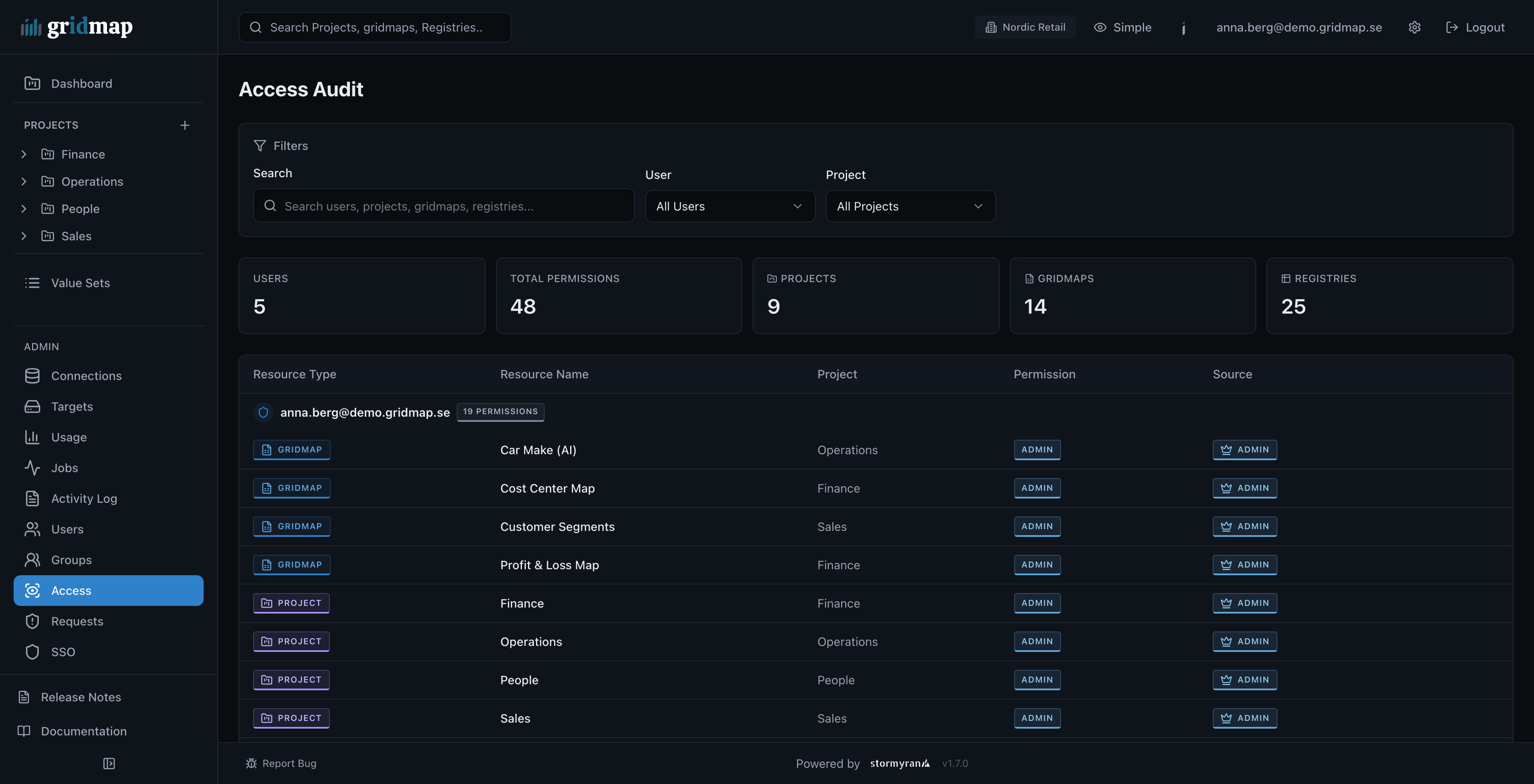Click version v1.7.0 label
Image resolution: width=1534 pixels, height=784 pixels.
(x=954, y=763)
